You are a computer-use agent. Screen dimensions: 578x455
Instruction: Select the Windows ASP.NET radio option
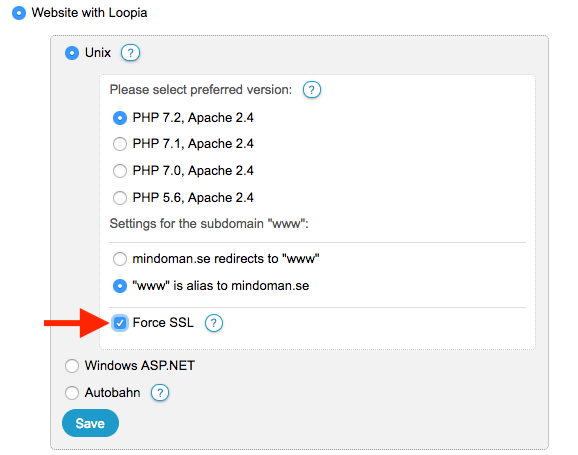tap(72, 366)
